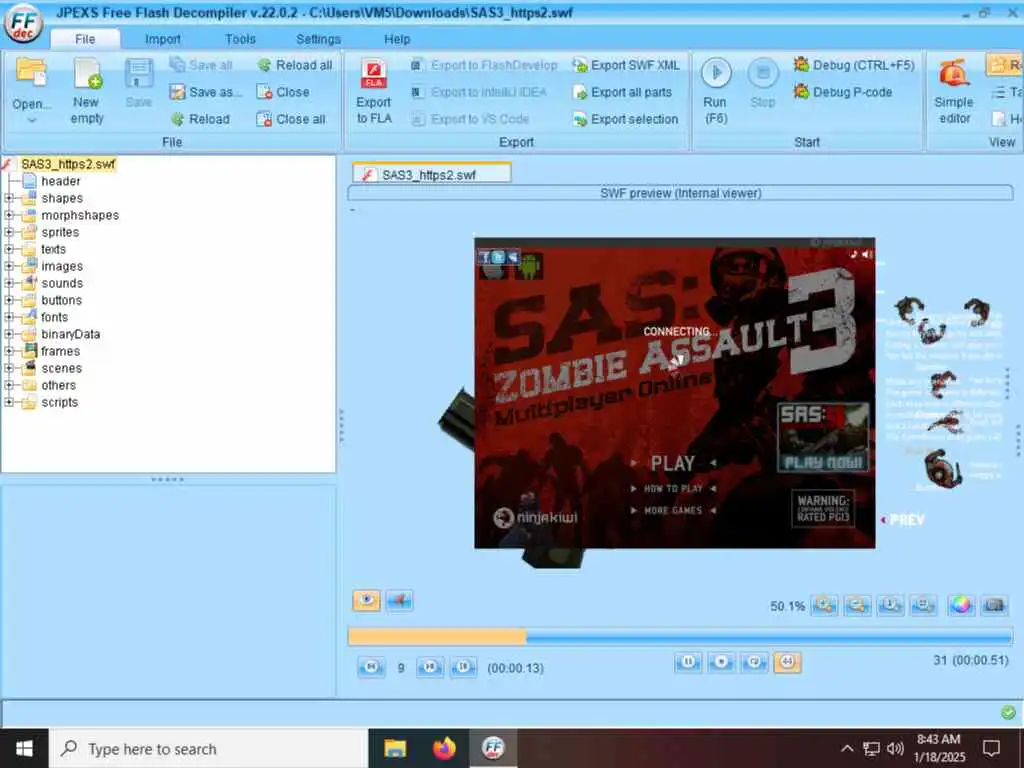
Task: Start Debug P-code
Action: [x=843, y=92]
